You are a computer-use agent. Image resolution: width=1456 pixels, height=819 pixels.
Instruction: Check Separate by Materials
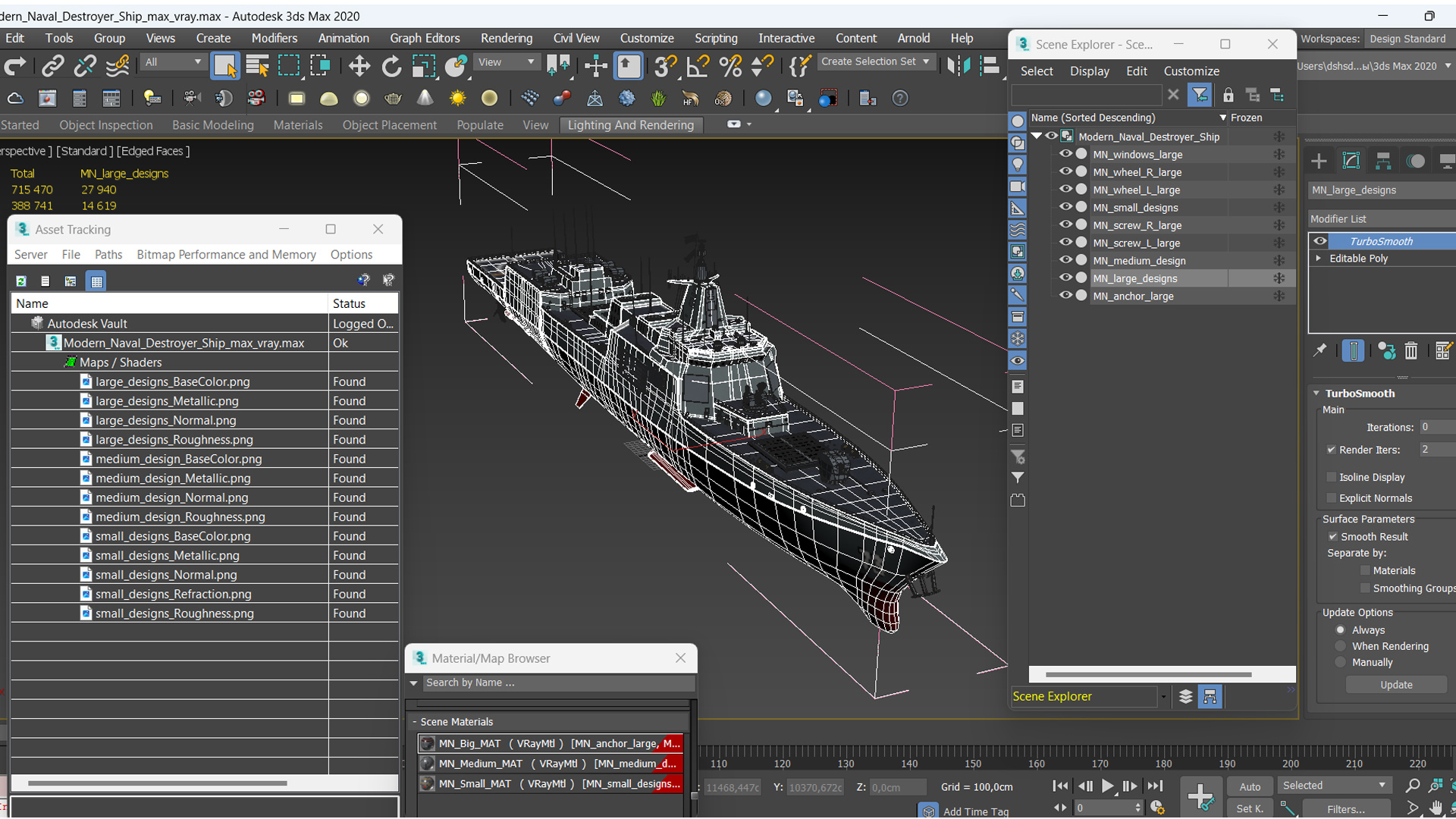click(x=1366, y=571)
